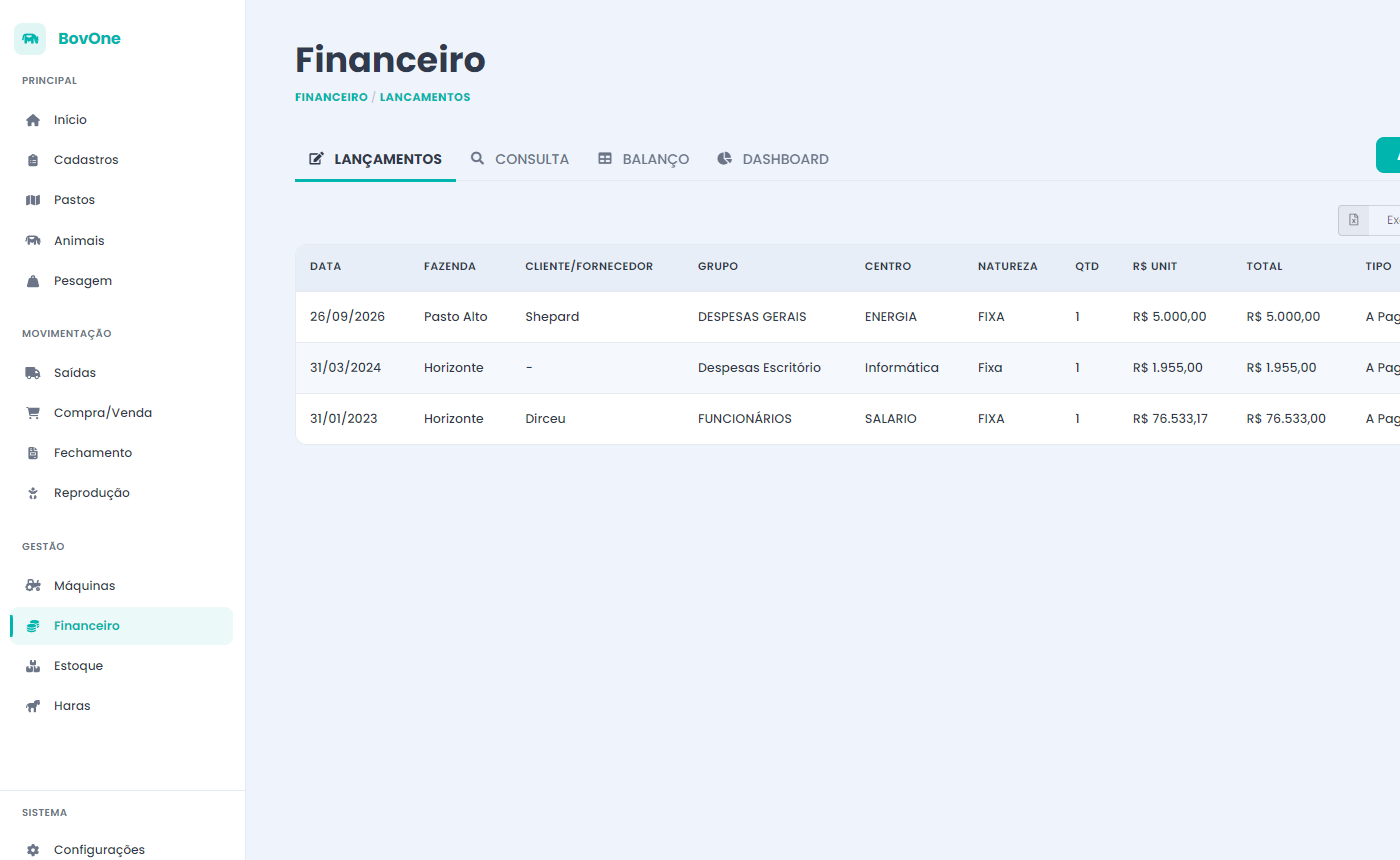The width and height of the screenshot is (1400, 860).
Task: Click the Despesas Escritório group cell
Action: (759, 368)
